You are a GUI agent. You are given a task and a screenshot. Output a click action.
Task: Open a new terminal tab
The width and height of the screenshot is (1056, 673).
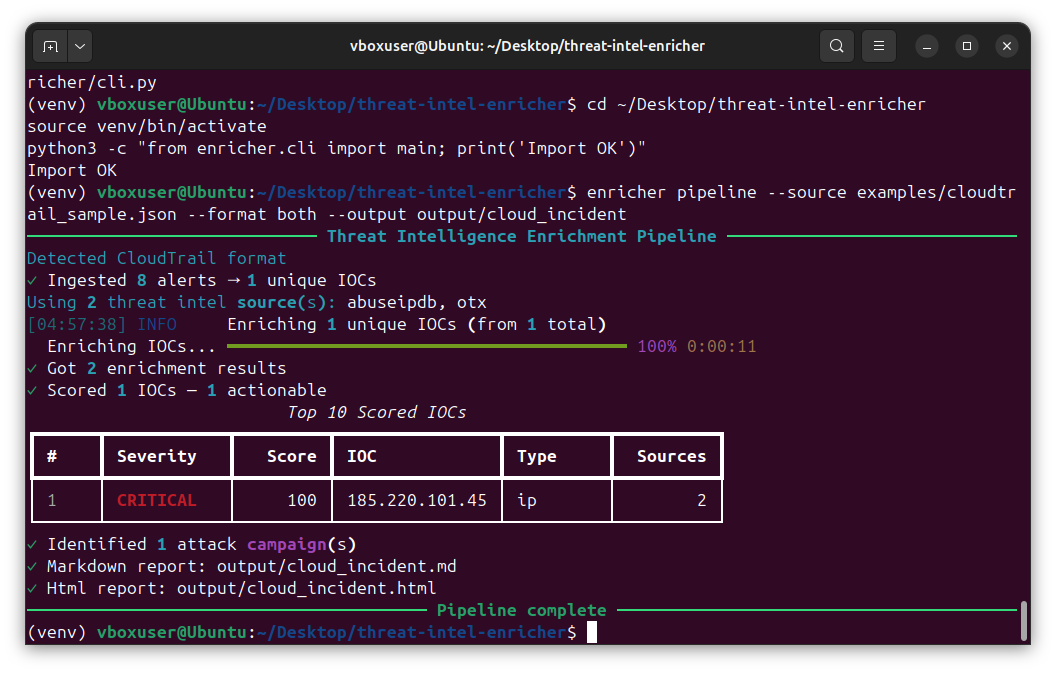click(x=51, y=46)
